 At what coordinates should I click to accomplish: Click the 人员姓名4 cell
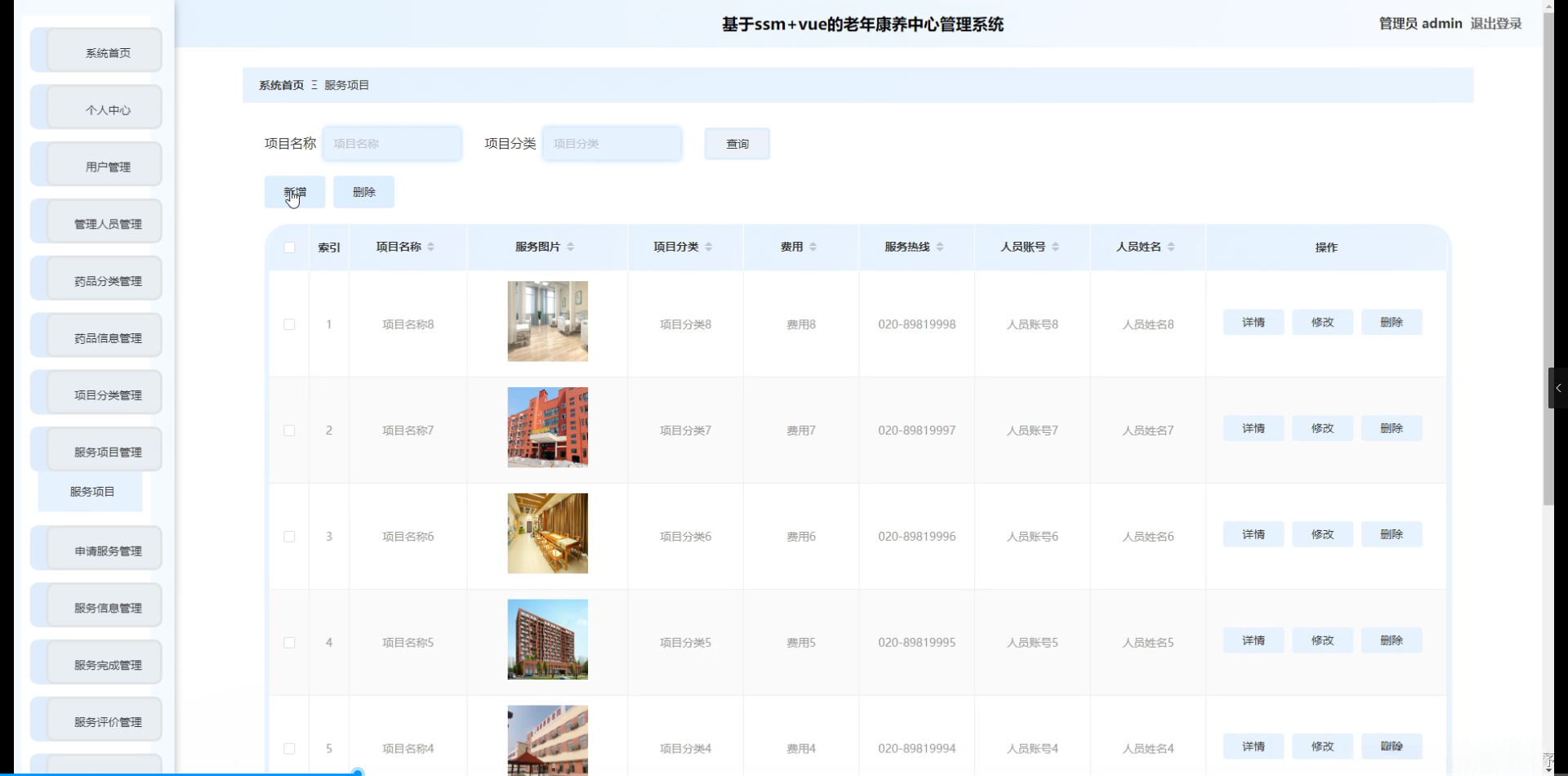(x=1148, y=748)
